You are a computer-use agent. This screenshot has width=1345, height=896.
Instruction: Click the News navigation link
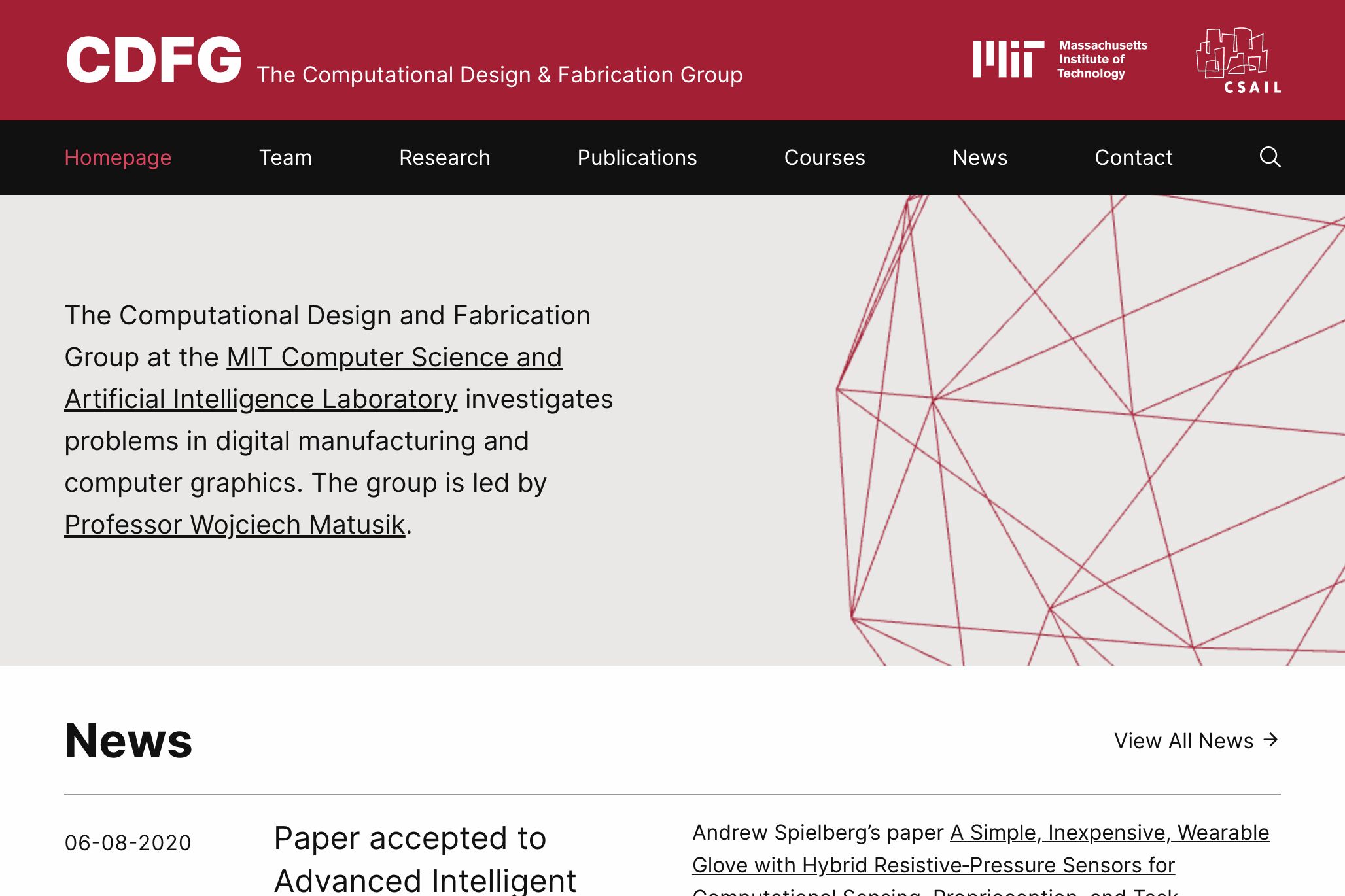[x=980, y=157]
